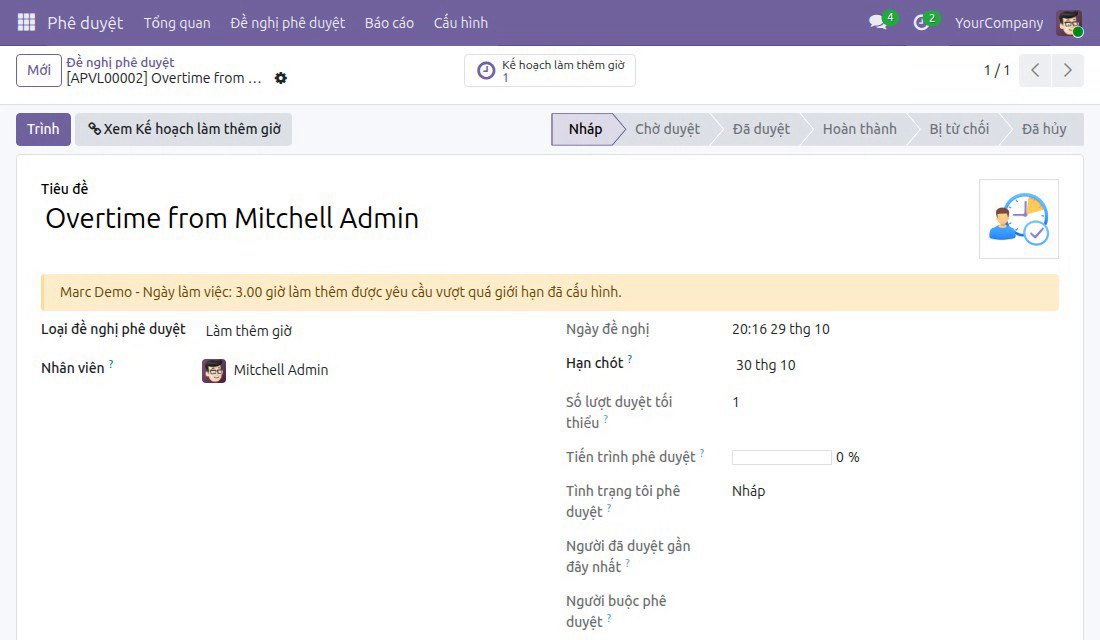Open Kế hoạch làm thêm giờ stat button
The image size is (1100, 640).
(x=550, y=70)
